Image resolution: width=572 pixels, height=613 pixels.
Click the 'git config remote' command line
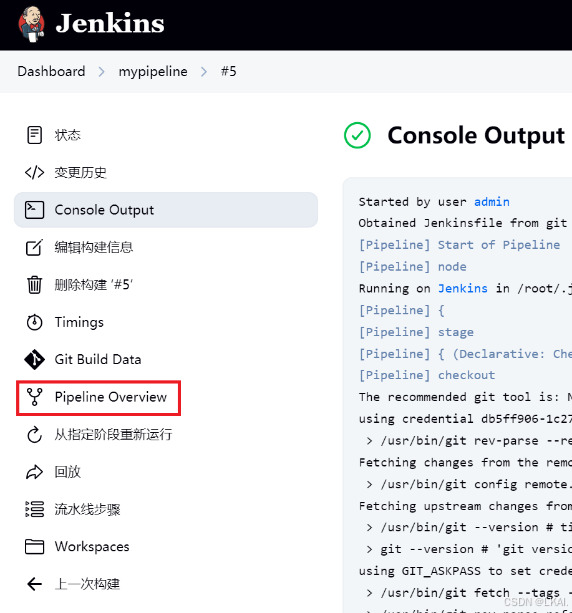coord(469,484)
